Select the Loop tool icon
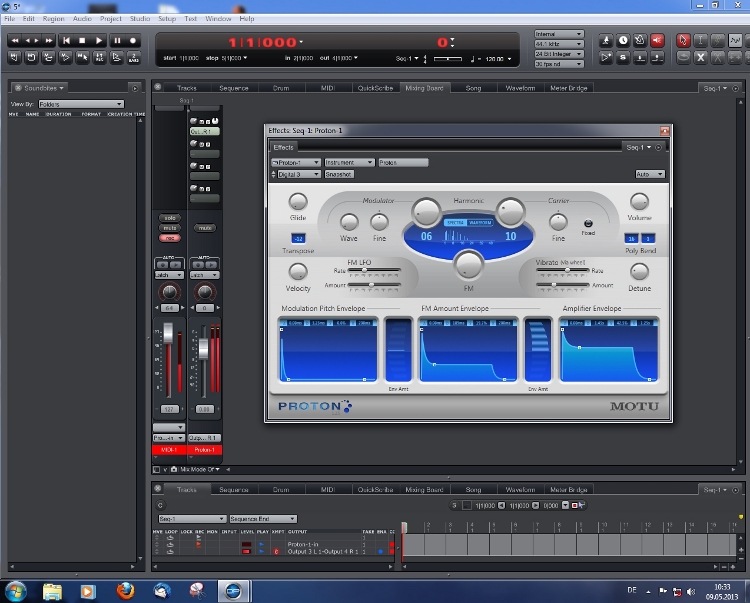The image size is (750, 603). pos(683,58)
